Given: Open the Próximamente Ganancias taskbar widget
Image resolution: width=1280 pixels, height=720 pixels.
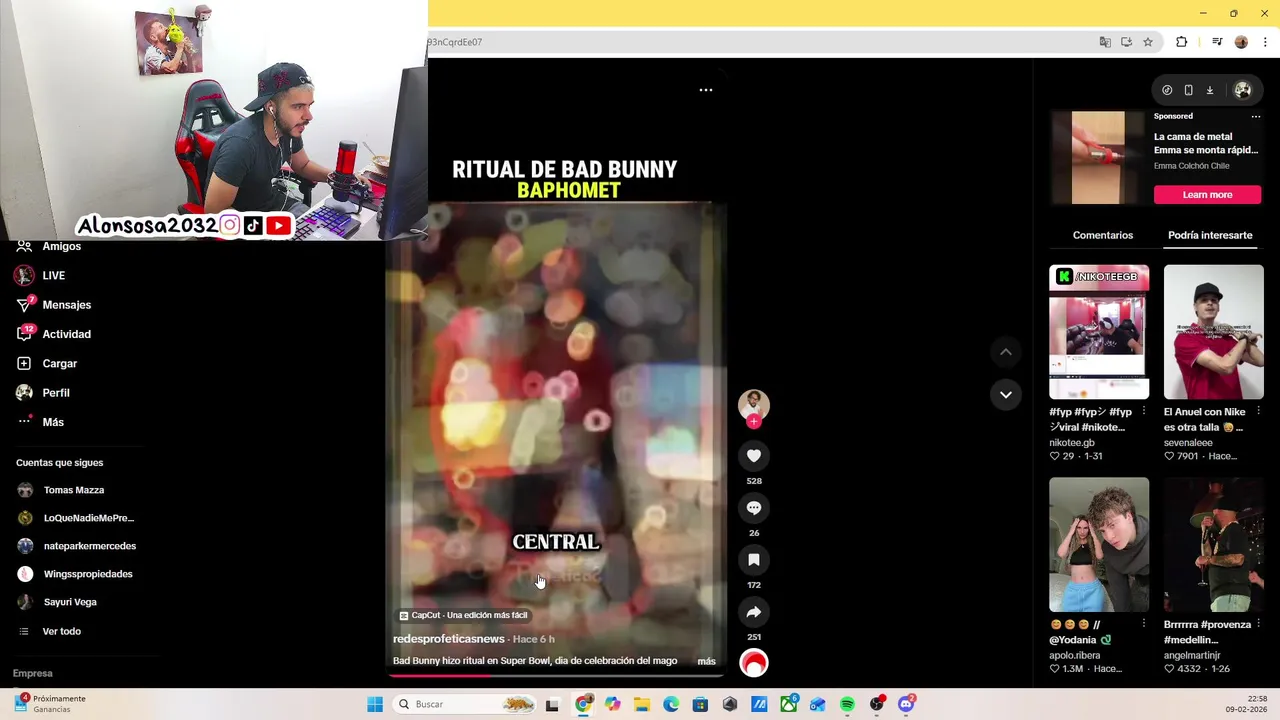Looking at the screenshot, I should click(49, 704).
